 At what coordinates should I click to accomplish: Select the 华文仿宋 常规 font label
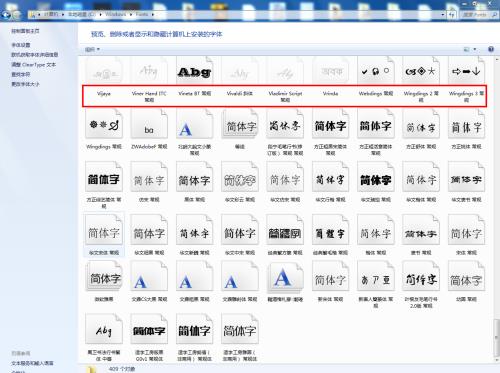(285, 200)
